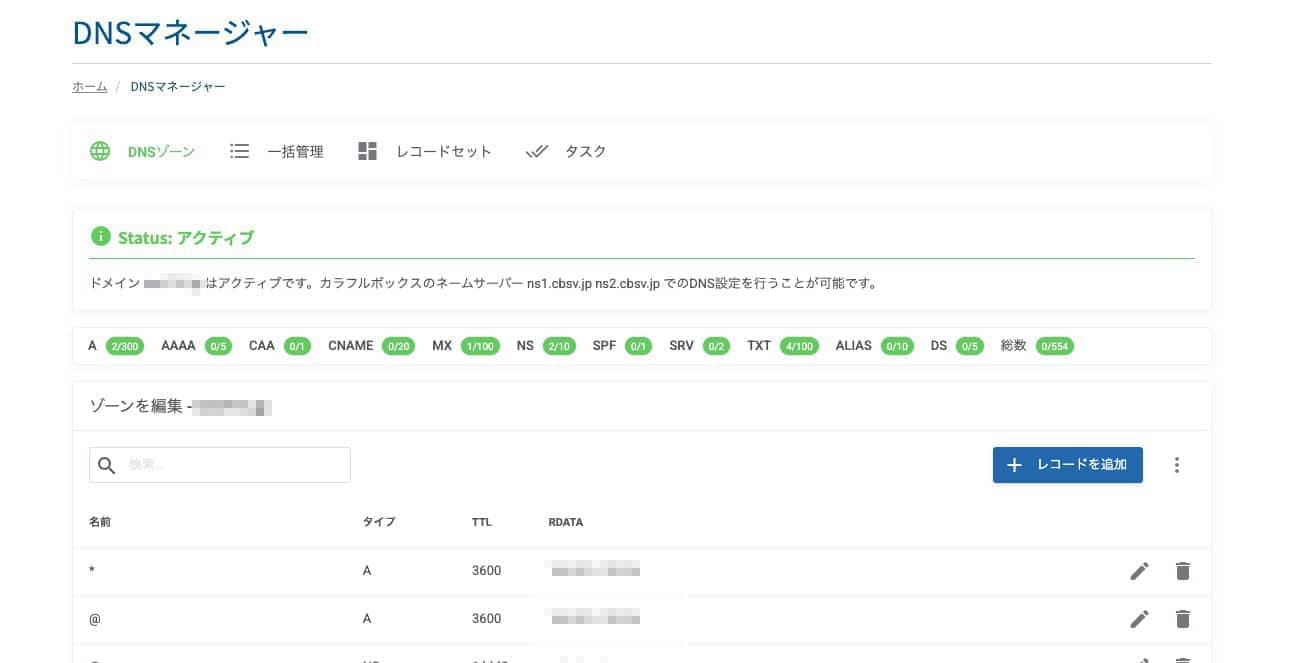1291x663 pixels.
Task: Edit the @ A record
Action: coord(1139,619)
